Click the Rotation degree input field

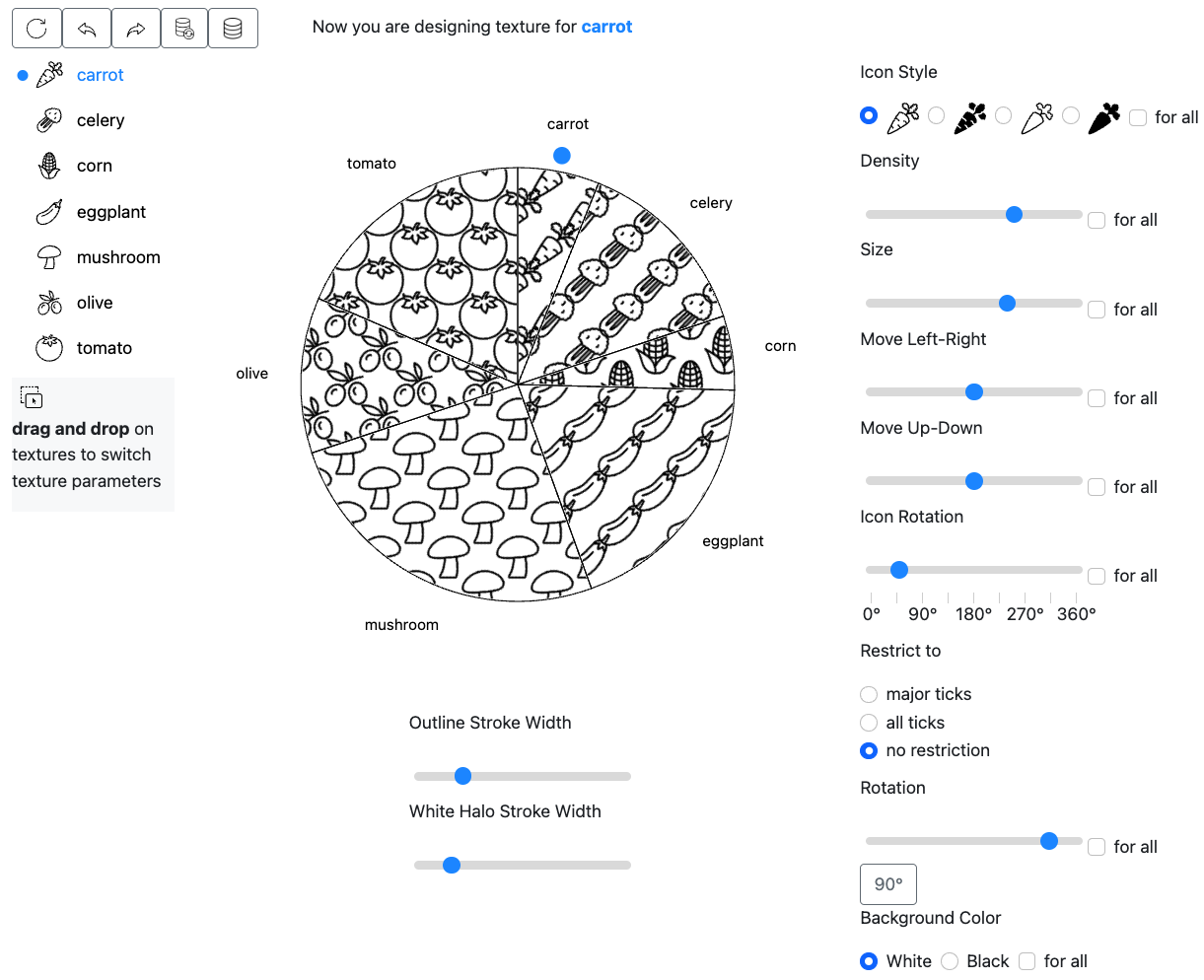(888, 884)
